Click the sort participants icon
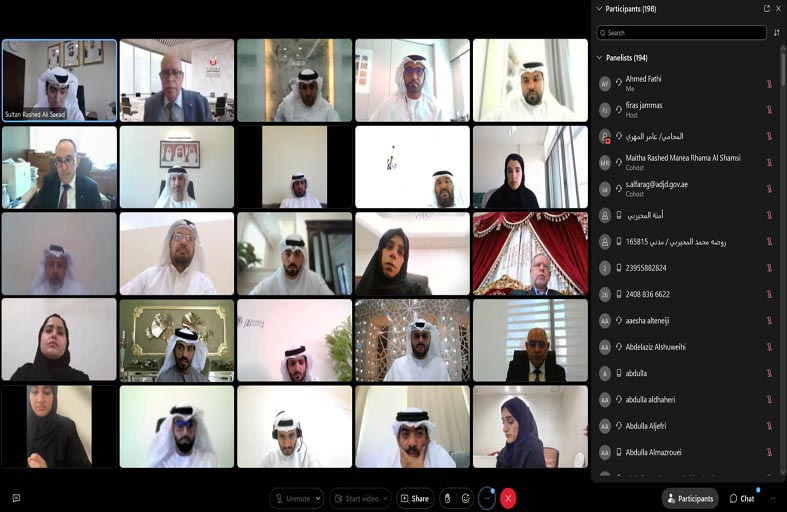The width and height of the screenshot is (787, 512). [777, 33]
